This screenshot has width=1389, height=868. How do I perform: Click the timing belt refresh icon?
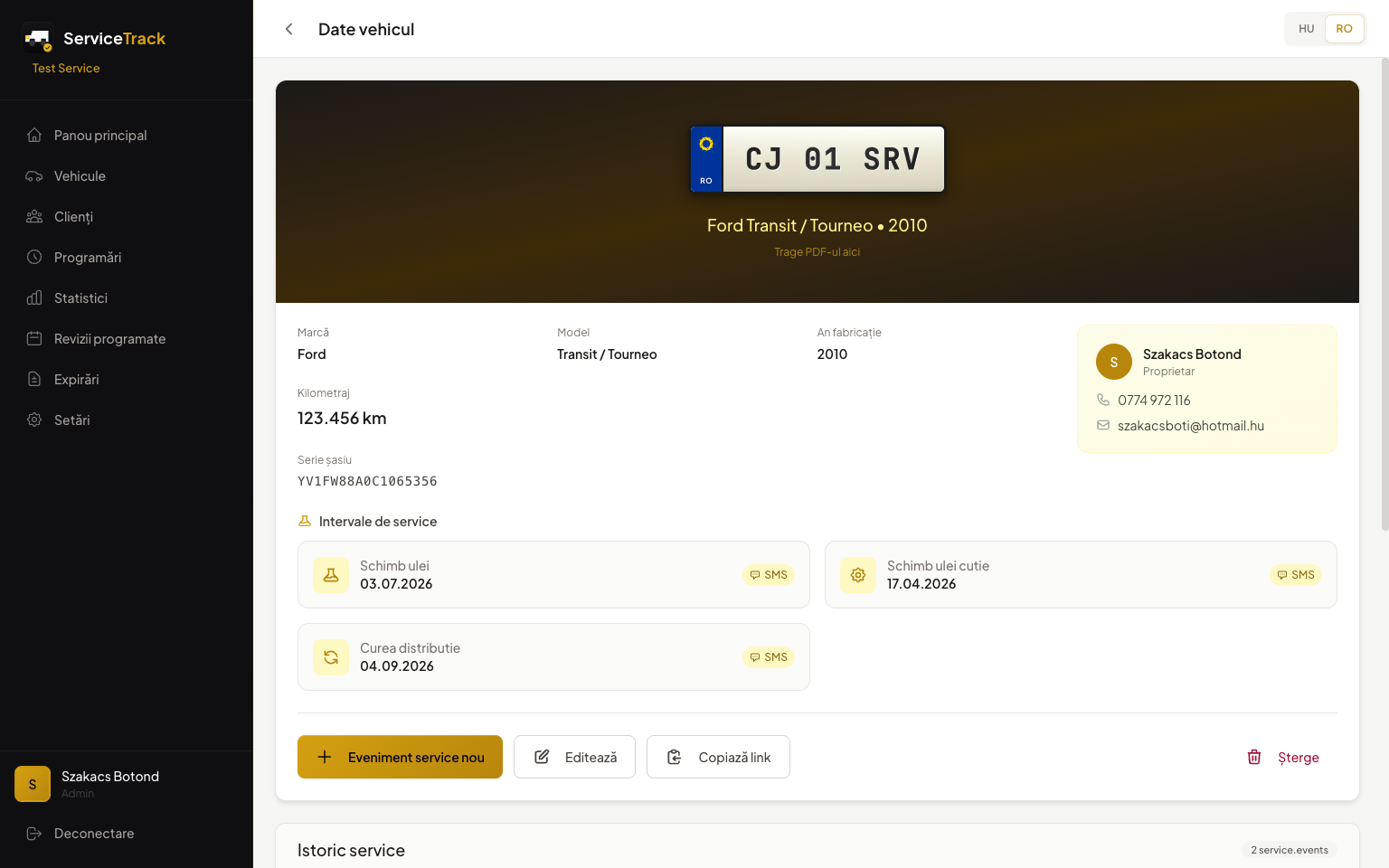coord(331,657)
